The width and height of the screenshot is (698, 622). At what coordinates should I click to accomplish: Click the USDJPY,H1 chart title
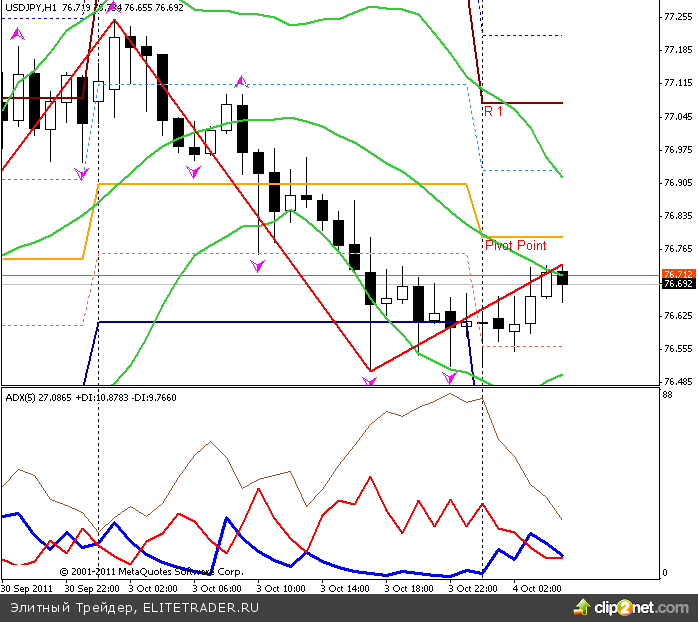click(x=30, y=7)
